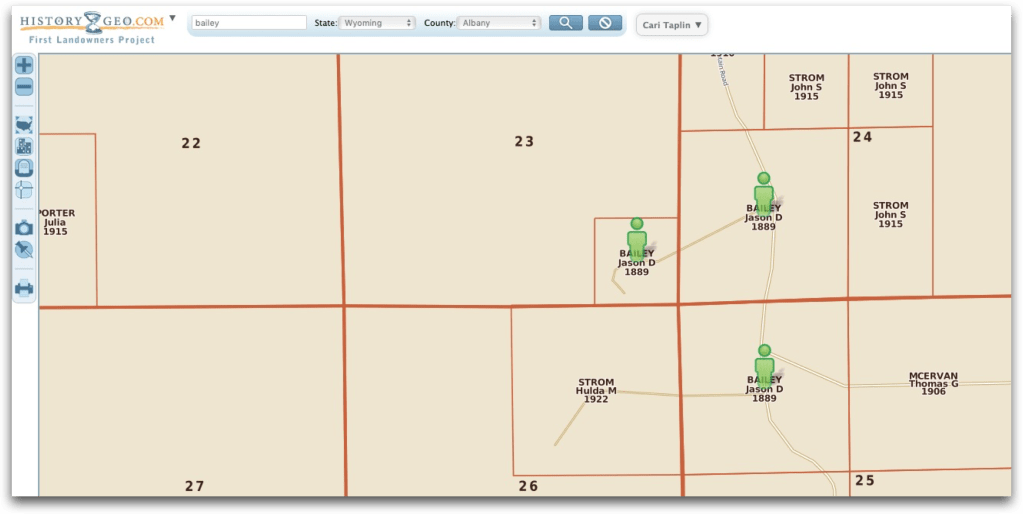The width and height of the screenshot is (1023, 514).
Task: Click the crosshair target tool icon
Action: pyautogui.click(x=24, y=189)
